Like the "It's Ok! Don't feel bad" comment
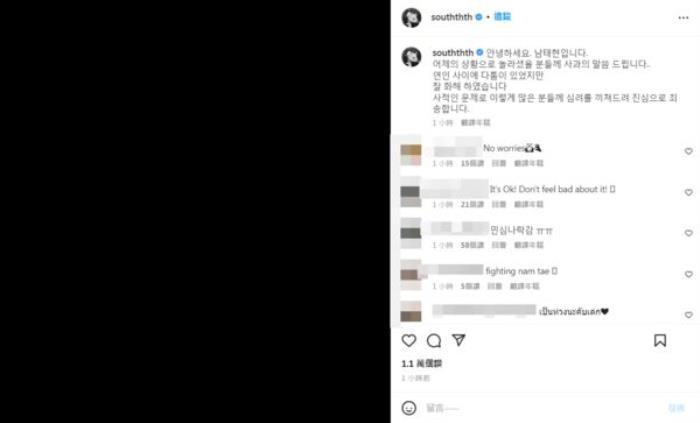This screenshot has width=700, height=423. [x=688, y=192]
